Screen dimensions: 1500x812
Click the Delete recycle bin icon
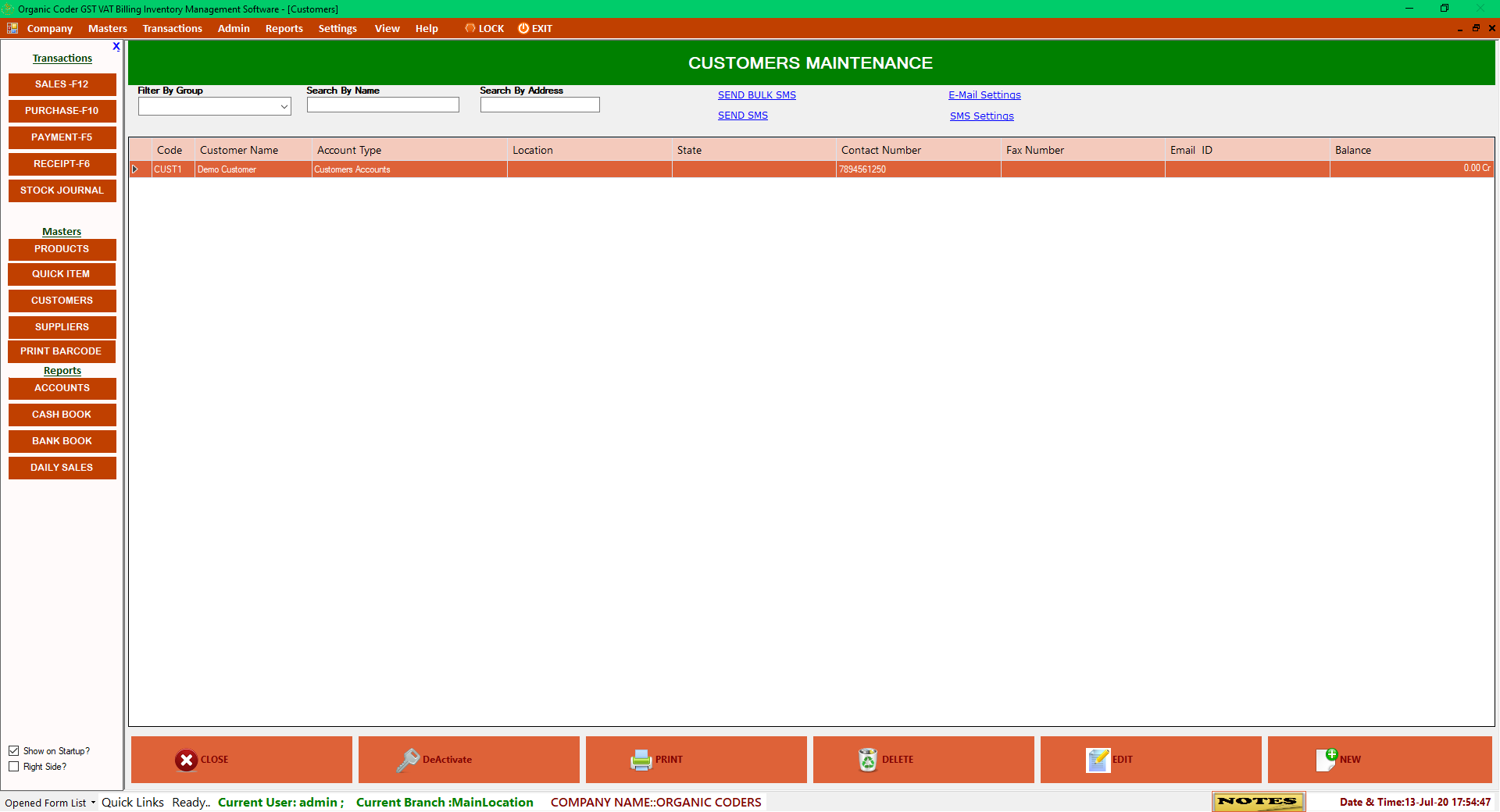(867, 760)
